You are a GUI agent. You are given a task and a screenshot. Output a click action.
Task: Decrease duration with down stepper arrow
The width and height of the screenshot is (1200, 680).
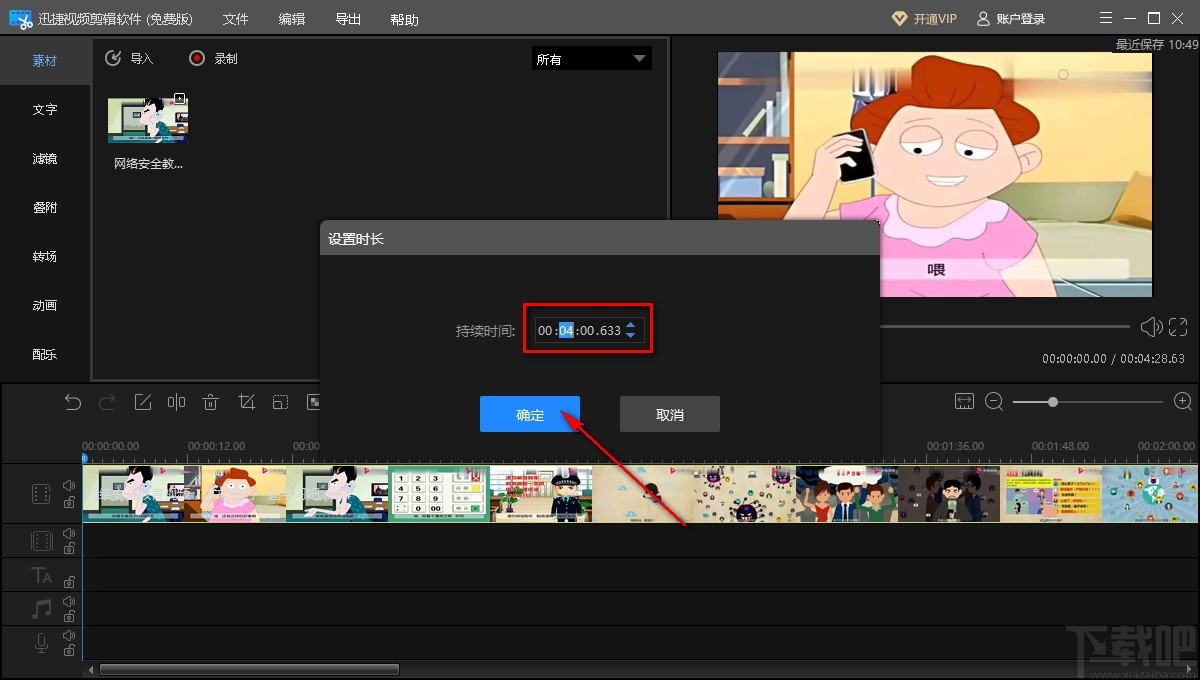pos(631,335)
